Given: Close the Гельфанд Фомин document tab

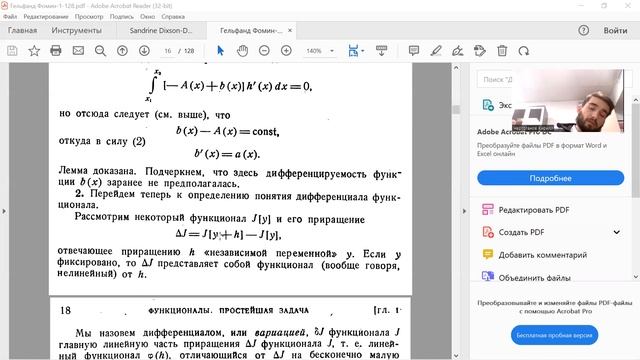Looking at the screenshot, I should click(290, 30).
